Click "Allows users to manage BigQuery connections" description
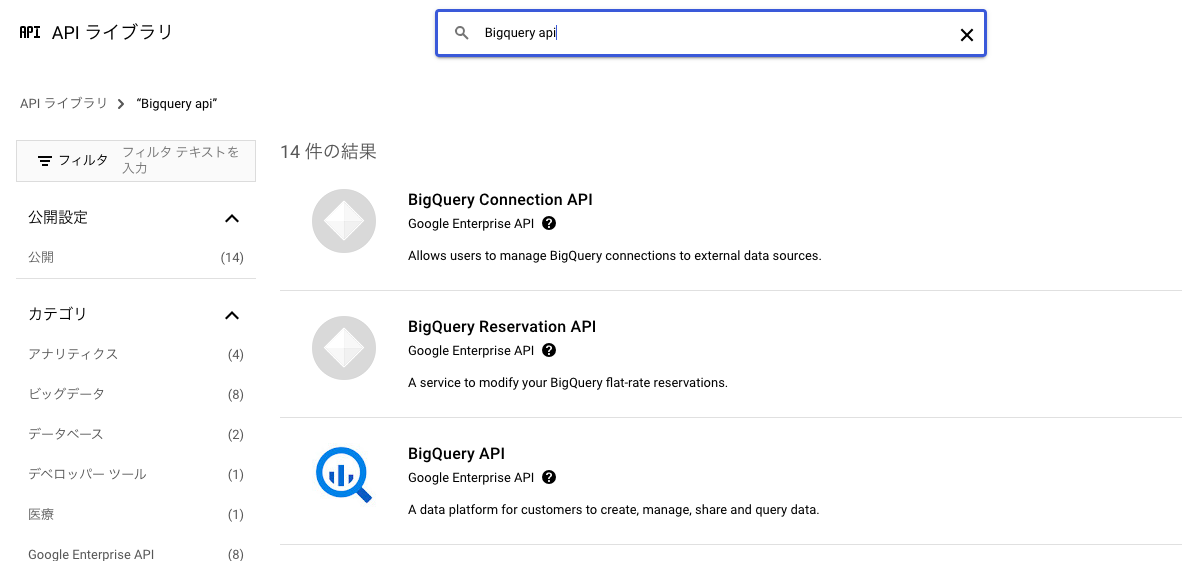This screenshot has height=561, width=1182. coord(614,256)
